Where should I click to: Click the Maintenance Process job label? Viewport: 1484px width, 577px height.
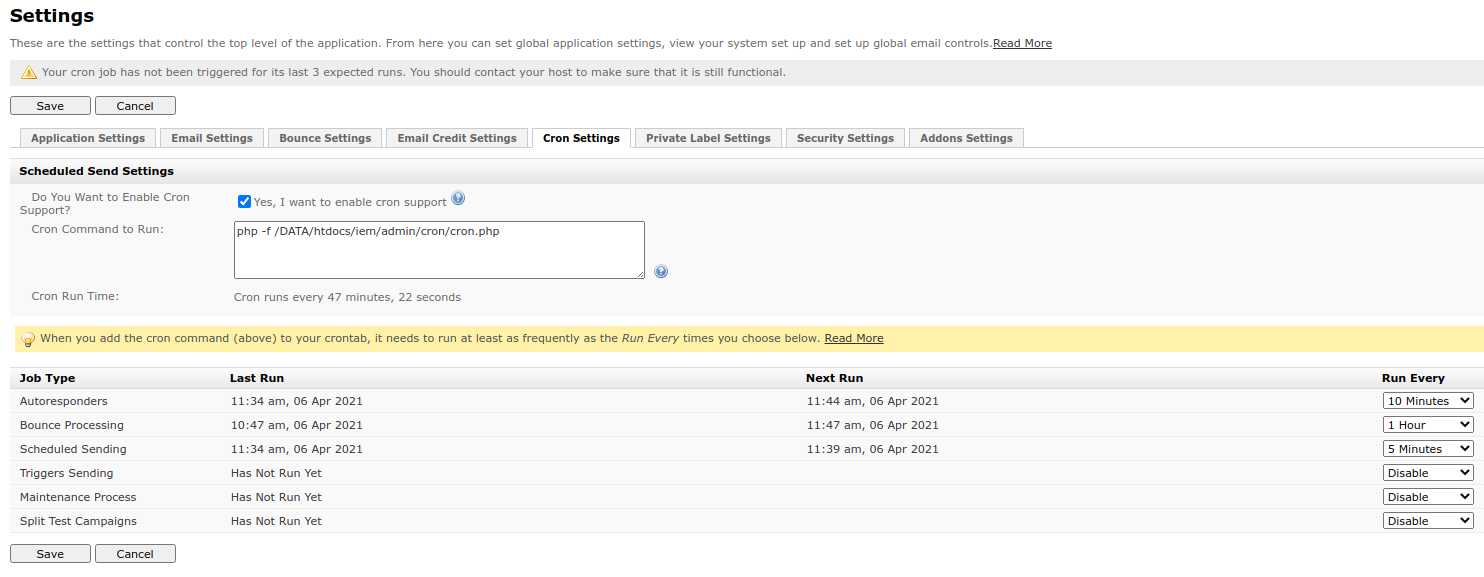click(x=78, y=497)
